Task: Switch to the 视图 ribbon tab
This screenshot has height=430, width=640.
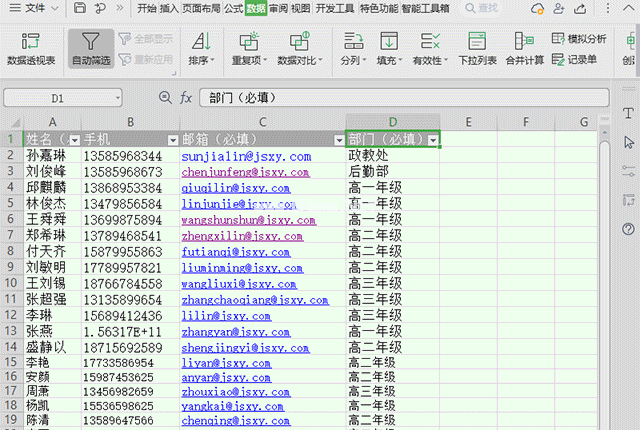Action: (301, 8)
